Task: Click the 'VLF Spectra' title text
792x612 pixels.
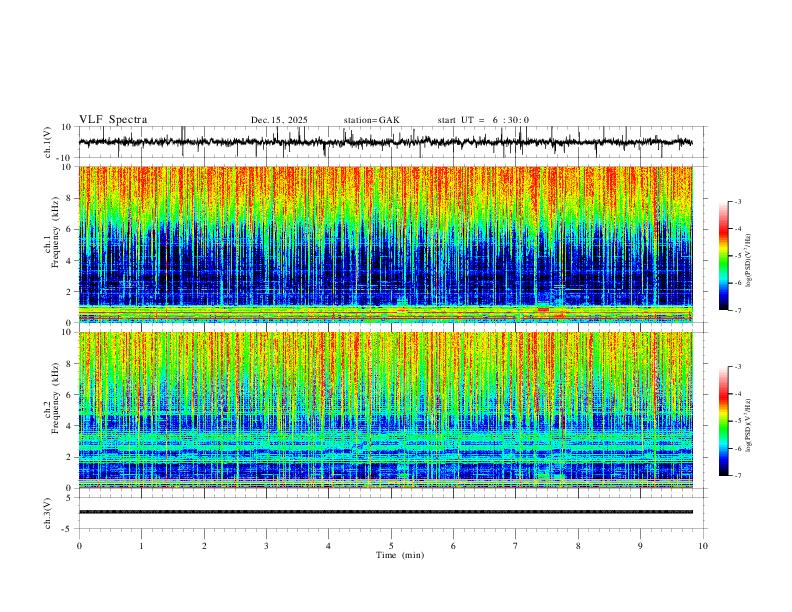Action: (x=113, y=120)
